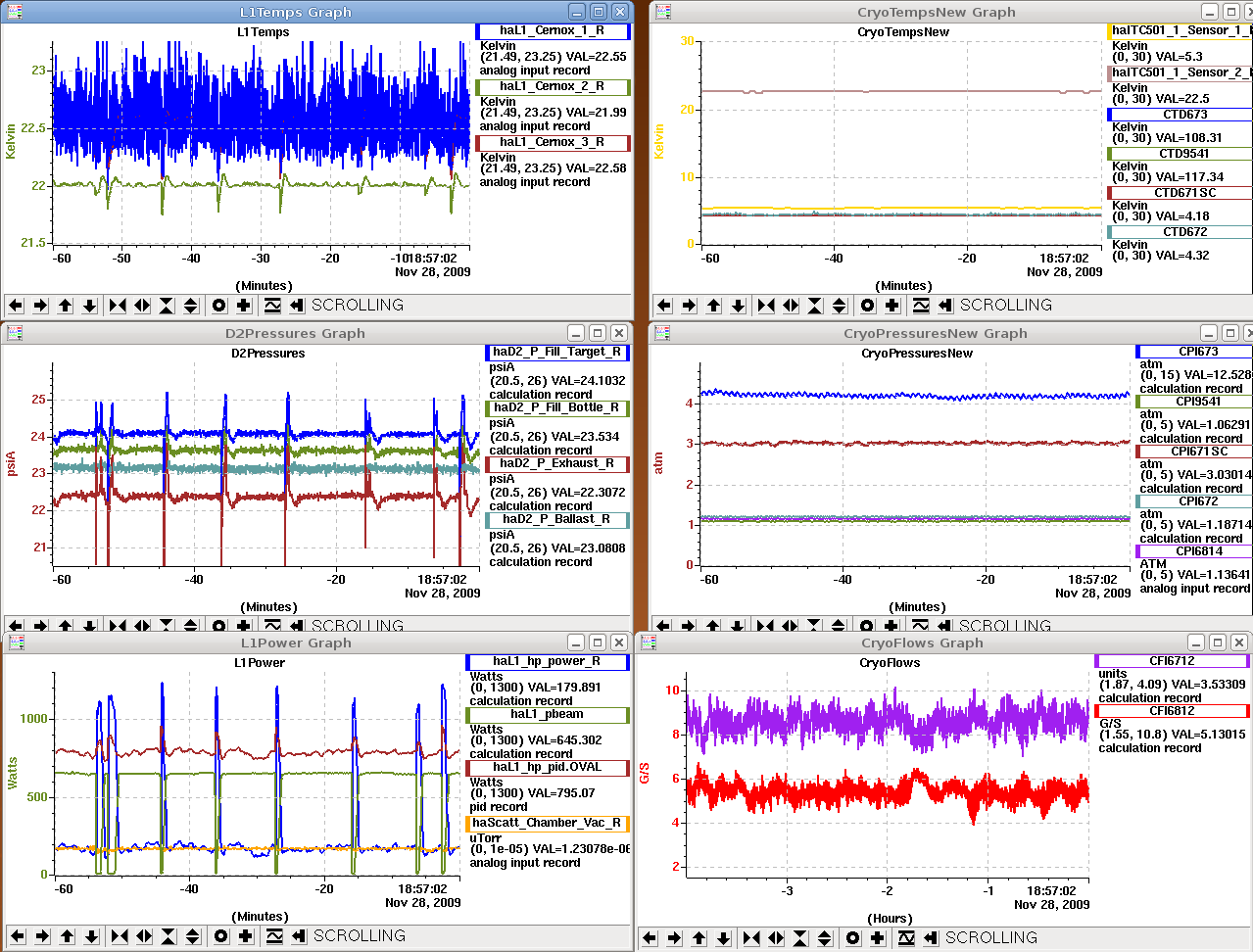Select haL1_hp_power_R legend entry
Viewport: 1253px width, 952px height.
click(548, 662)
